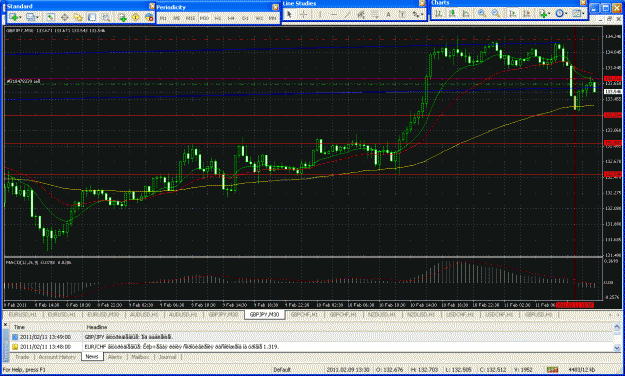The height and width of the screenshot is (376, 625).
Task: Close the Periodicity floating toolbar
Action: (275, 7)
